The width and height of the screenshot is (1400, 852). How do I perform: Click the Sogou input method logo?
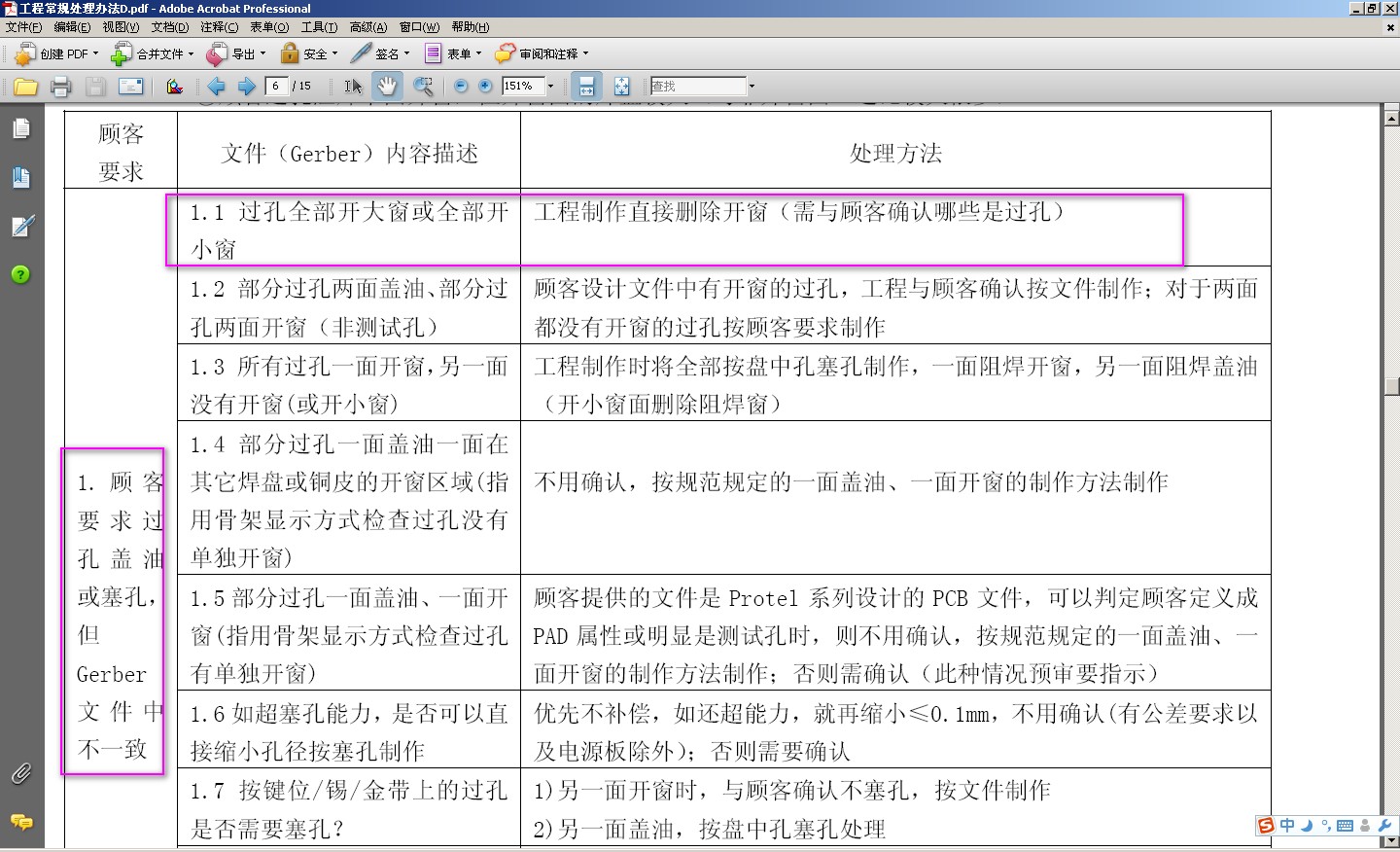pyautogui.click(x=1266, y=826)
